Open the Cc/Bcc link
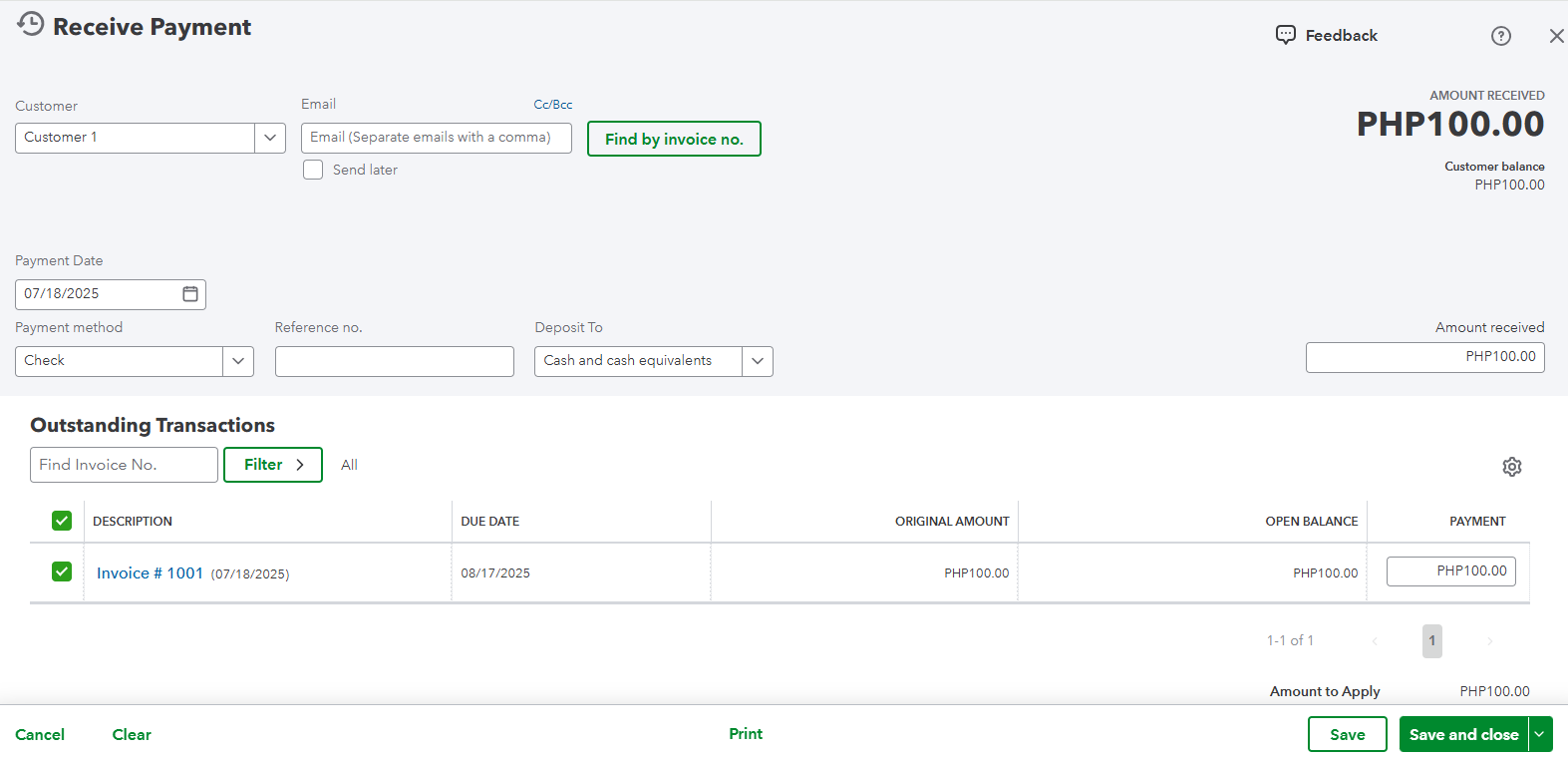This screenshot has width=1568, height=760. coord(553,104)
